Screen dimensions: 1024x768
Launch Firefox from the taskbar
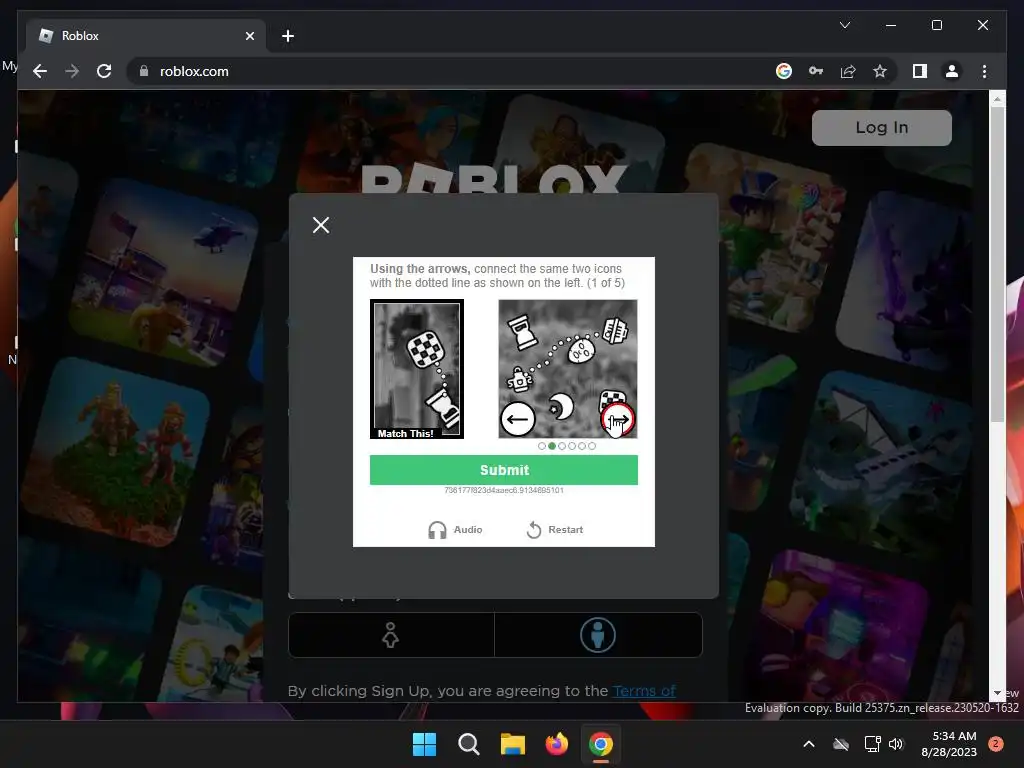coord(556,744)
